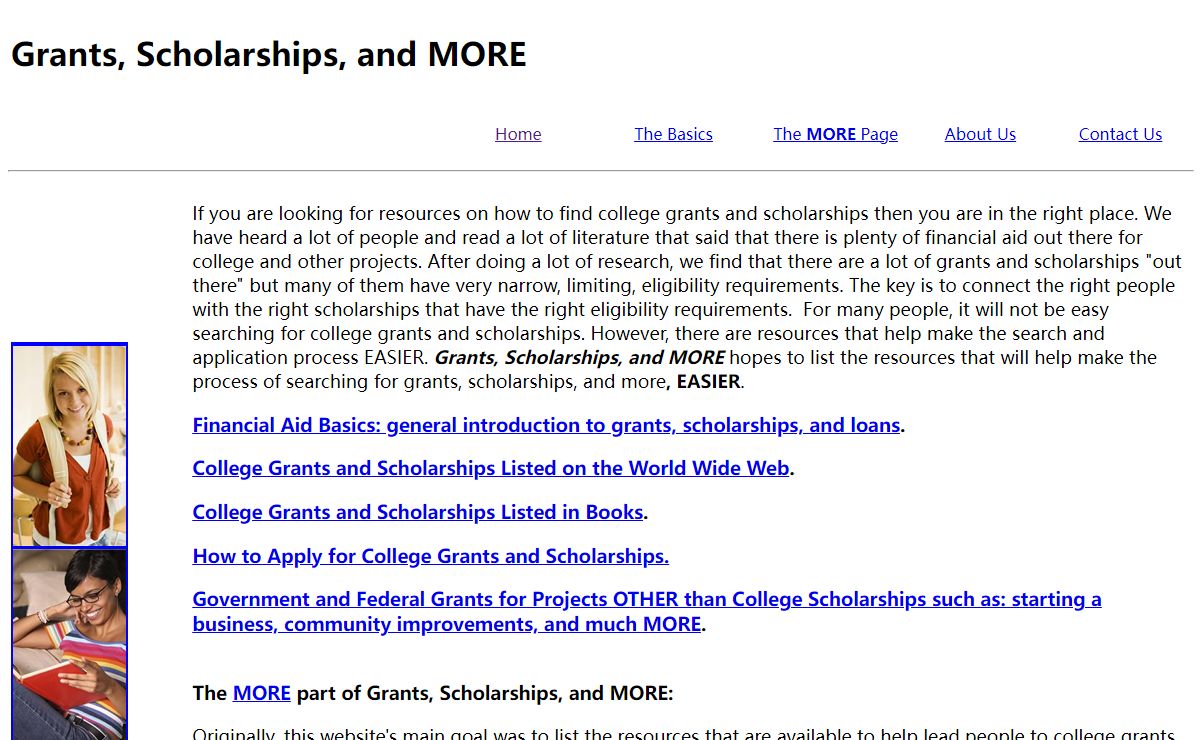This screenshot has width=1200, height=740.
Task: Visit the About Us page
Action: [x=980, y=134]
